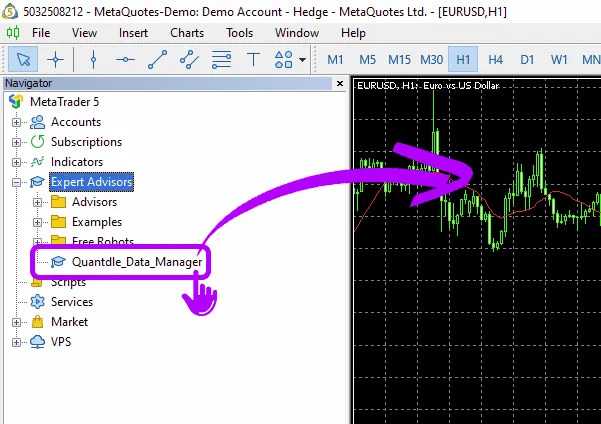Image resolution: width=601 pixels, height=424 pixels.
Task: Select Accounts in the Navigator
Action: click(76, 122)
